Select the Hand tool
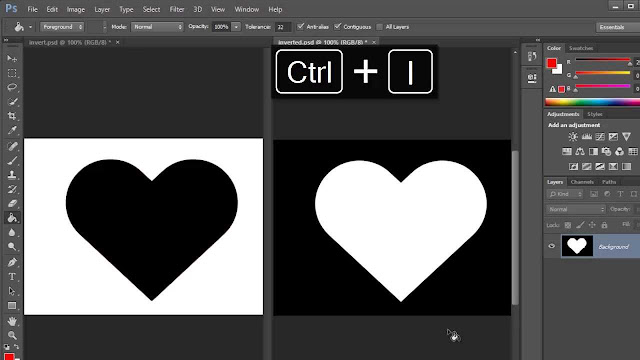 (x=12, y=321)
